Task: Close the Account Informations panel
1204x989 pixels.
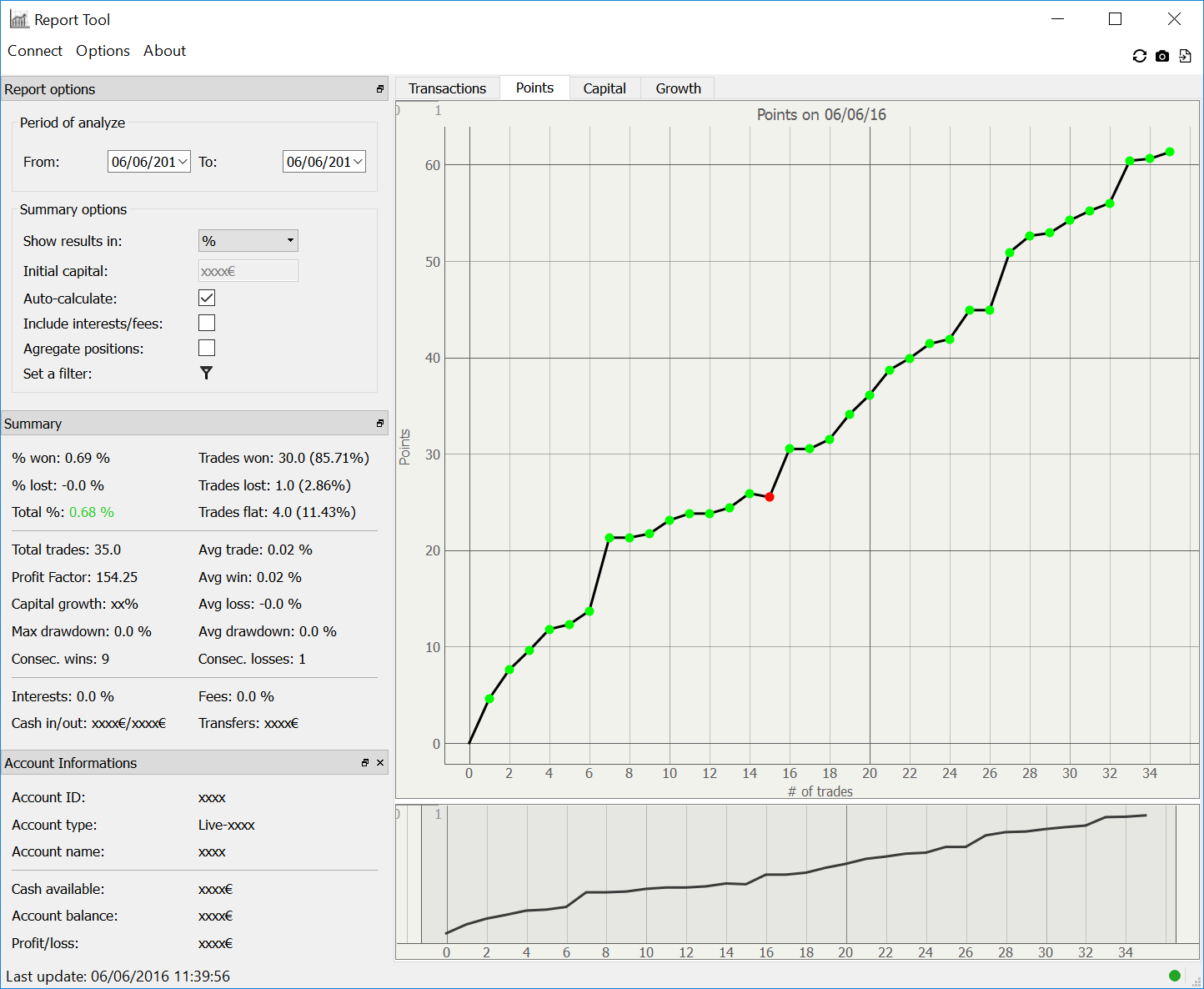Action: (380, 763)
